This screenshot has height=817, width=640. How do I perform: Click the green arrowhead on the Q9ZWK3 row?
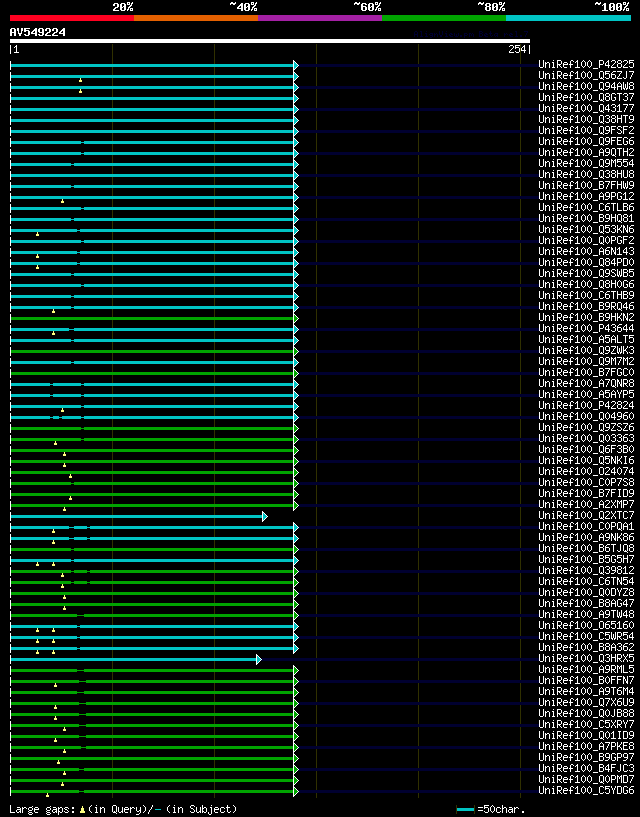point(296,351)
